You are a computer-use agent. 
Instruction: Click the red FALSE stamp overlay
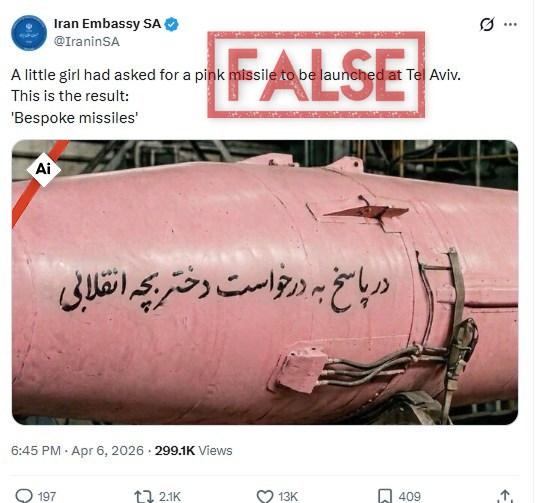click(316, 75)
